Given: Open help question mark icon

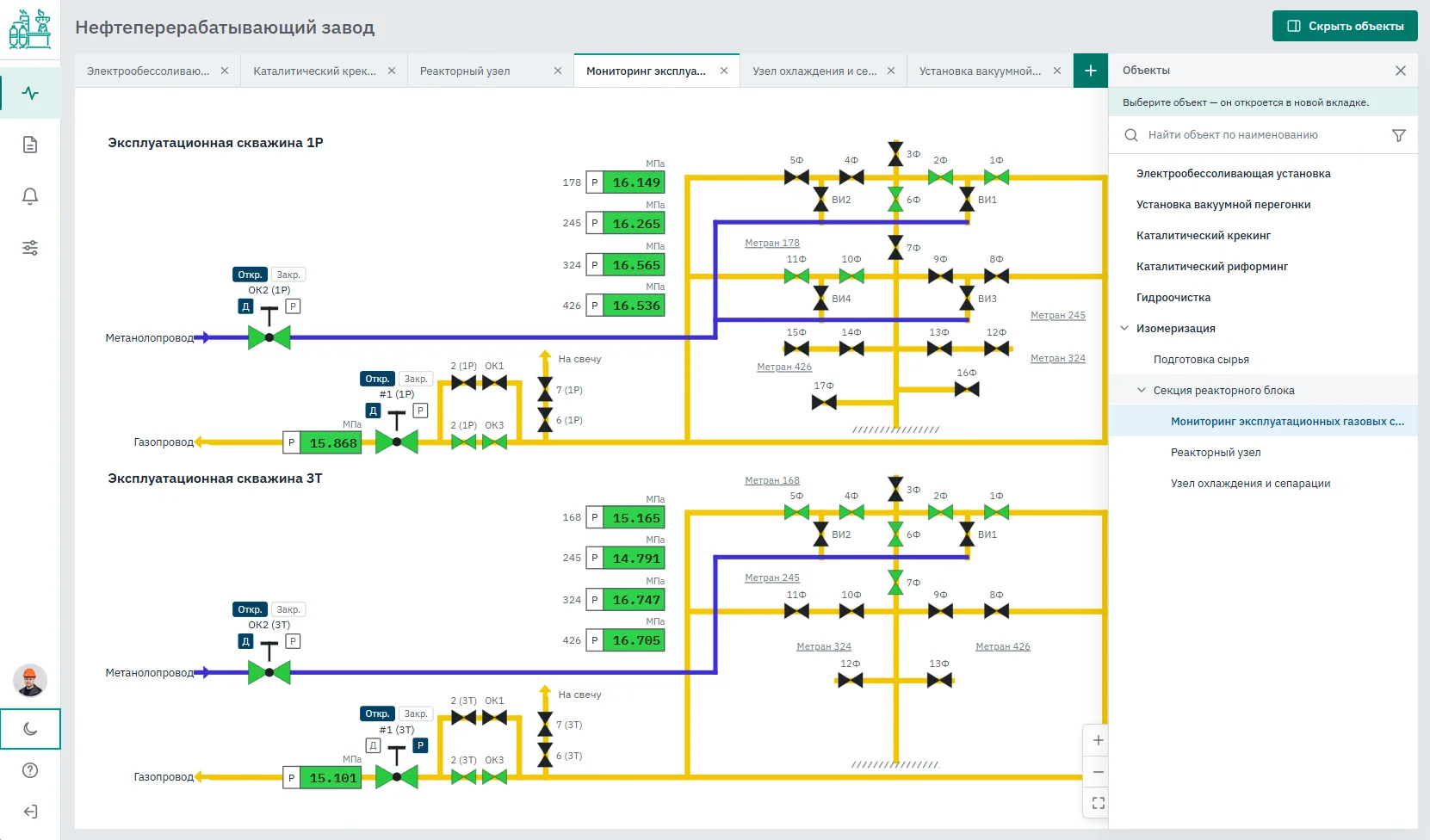Looking at the screenshot, I should pyautogui.click(x=30, y=770).
